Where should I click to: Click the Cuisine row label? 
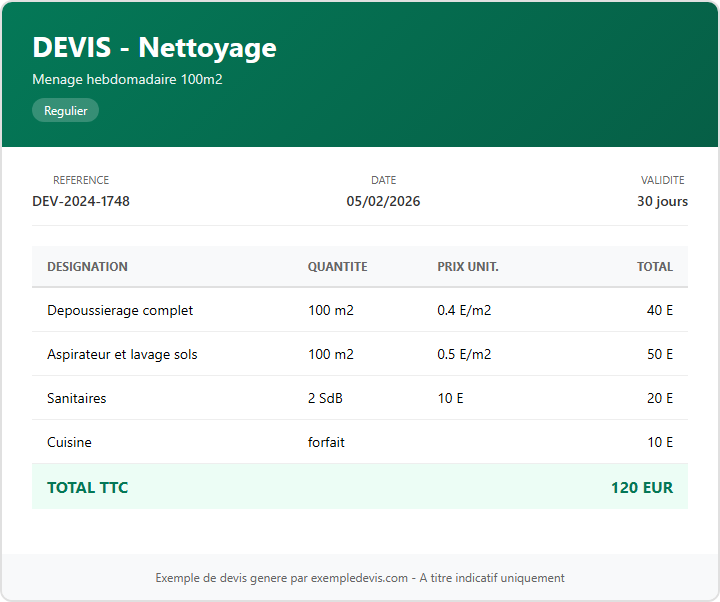pos(69,442)
